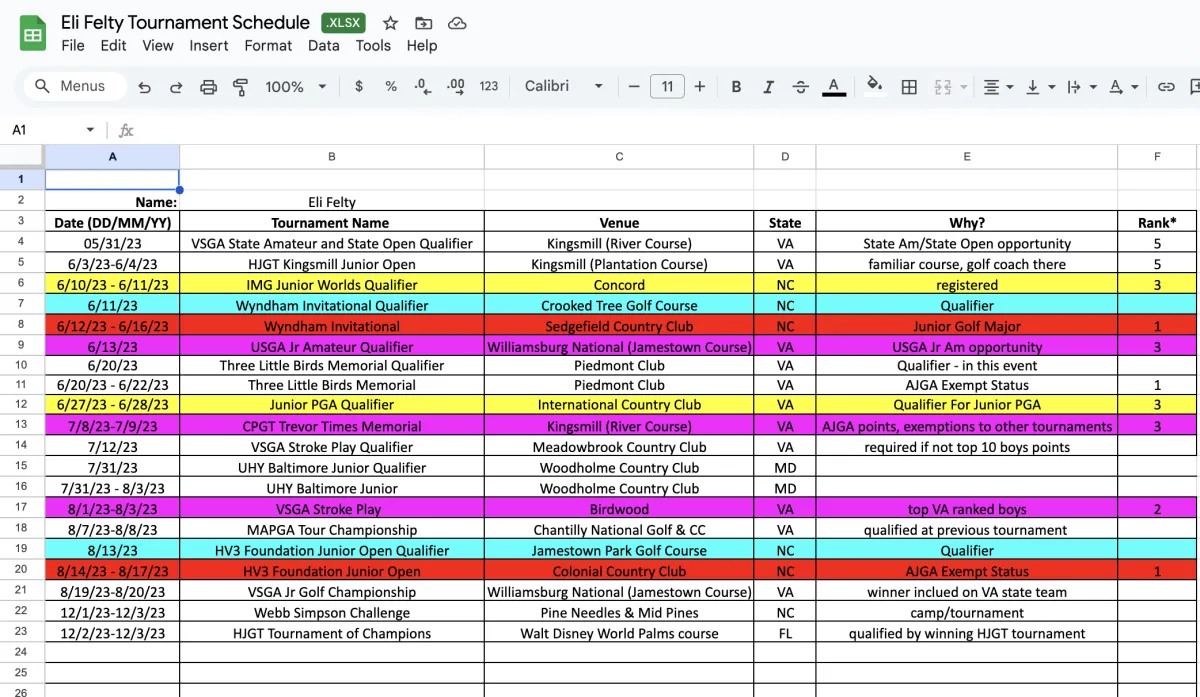
Task: Open the 123 more formats menu
Action: (489, 87)
